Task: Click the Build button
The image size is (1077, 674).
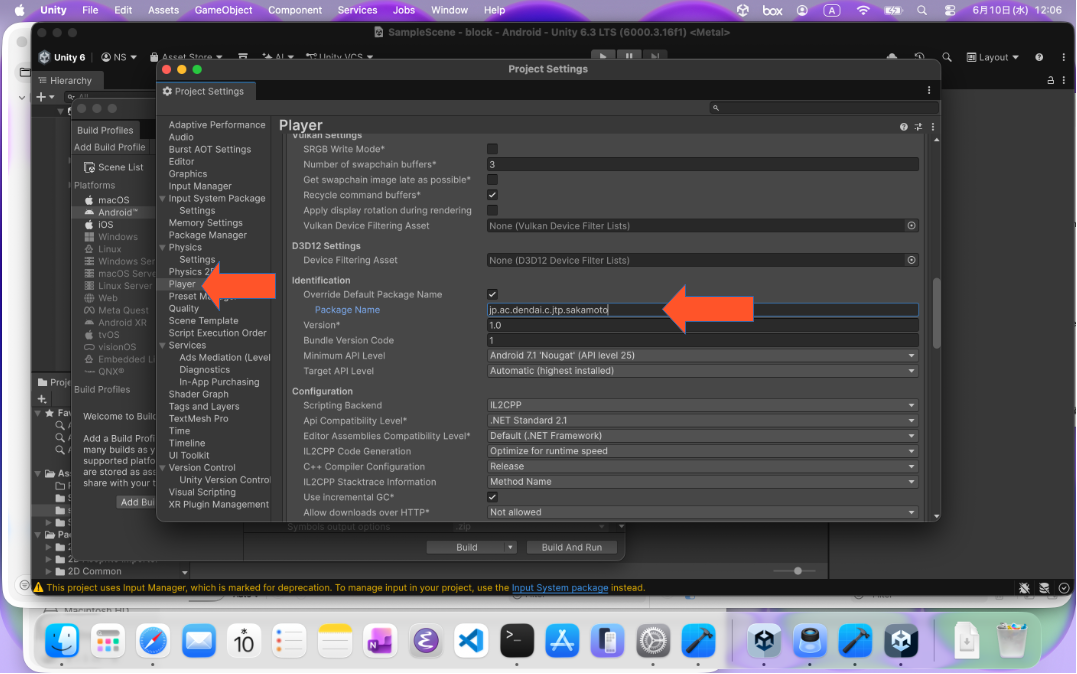Action: click(466, 548)
